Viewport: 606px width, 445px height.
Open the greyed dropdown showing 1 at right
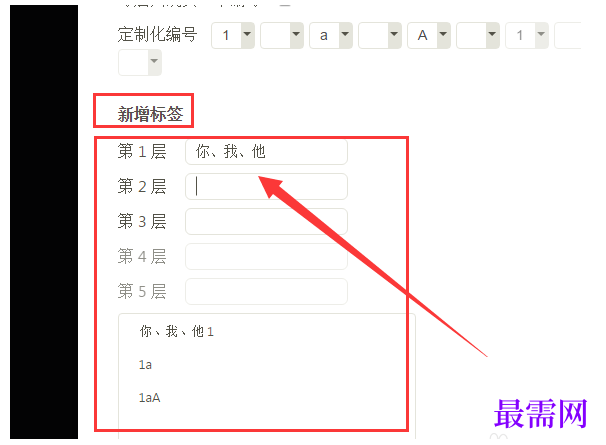pyautogui.click(x=527, y=35)
